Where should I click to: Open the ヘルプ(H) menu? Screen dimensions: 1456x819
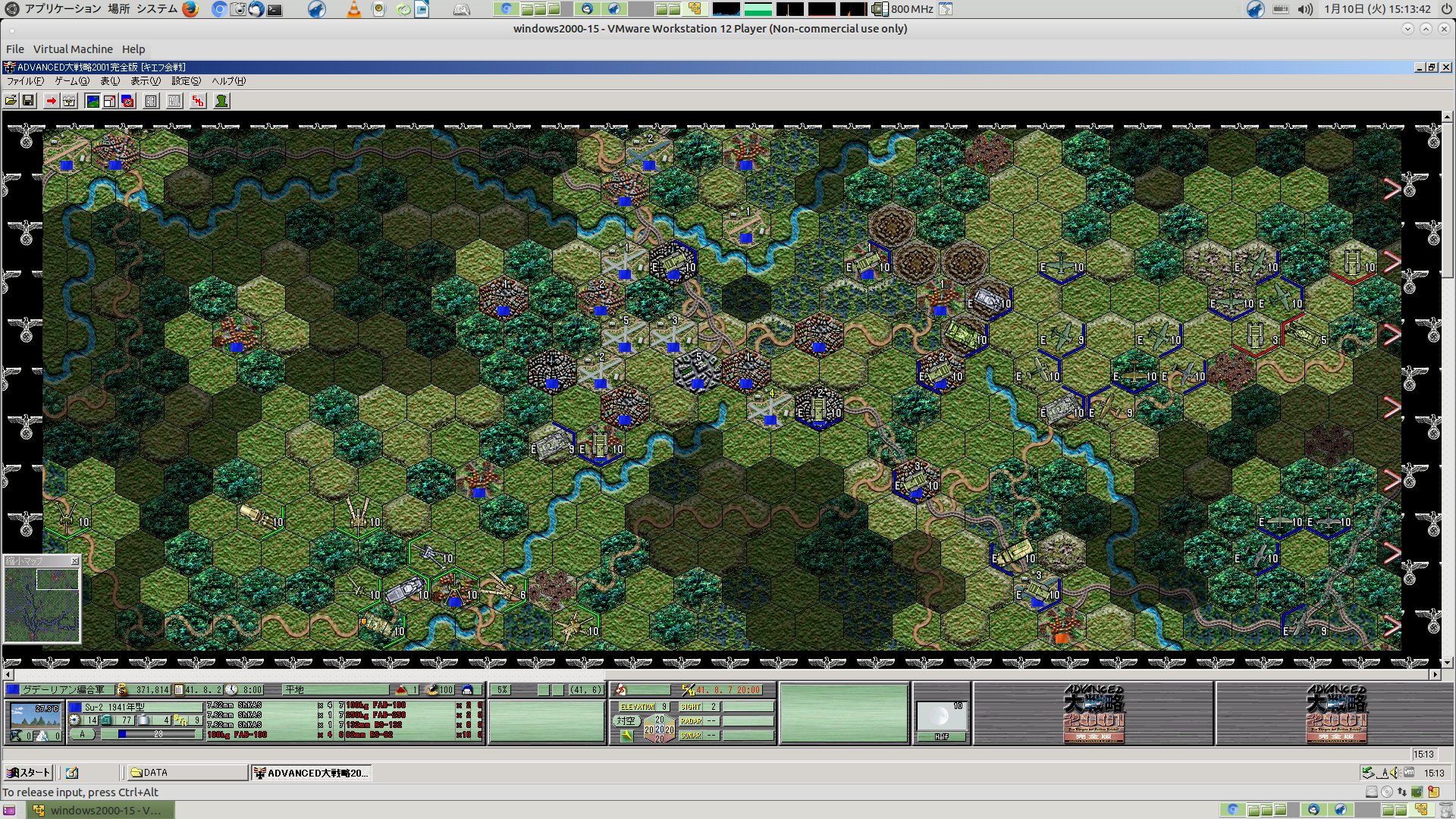pos(228,81)
